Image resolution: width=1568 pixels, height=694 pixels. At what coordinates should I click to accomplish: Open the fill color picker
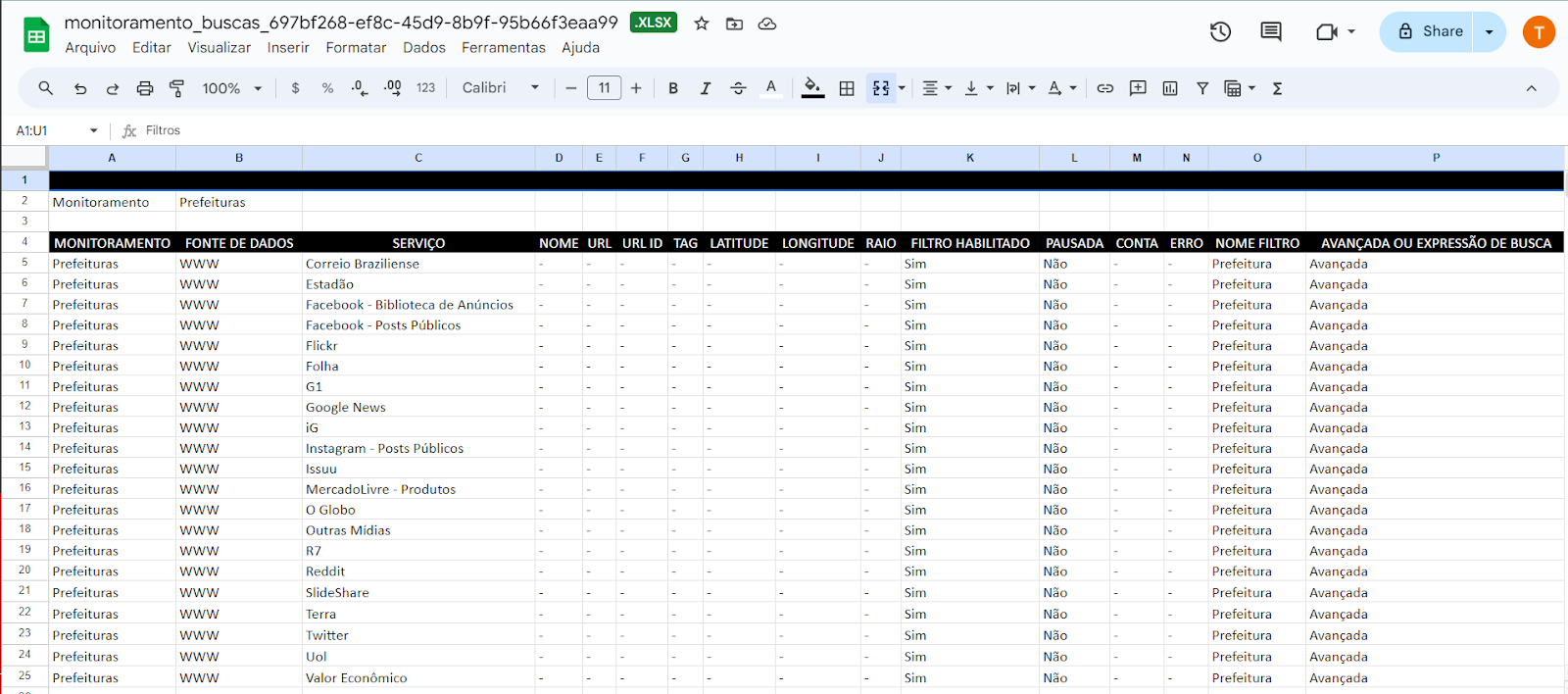[813, 88]
